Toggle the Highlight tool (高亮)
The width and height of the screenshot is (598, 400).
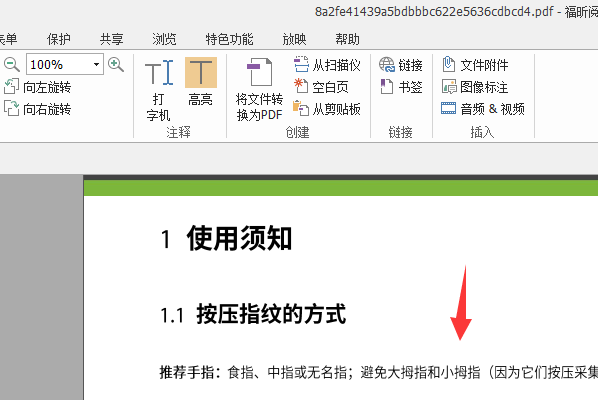coord(201,83)
